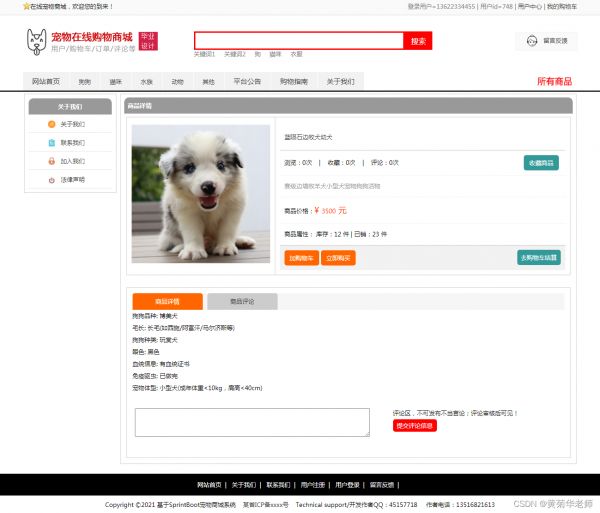Click the red 所有商品 link
Screen dimensions: 600x513
(554, 81)
